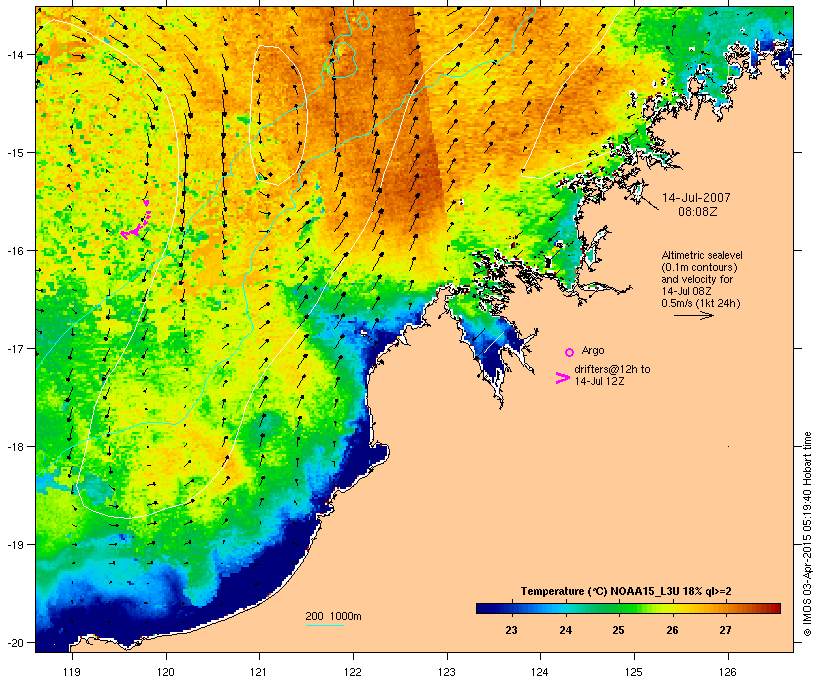Viewport: 820px width, 680px height.
Task: Click the magenta drifter track on map
Action: coord(137,221)
